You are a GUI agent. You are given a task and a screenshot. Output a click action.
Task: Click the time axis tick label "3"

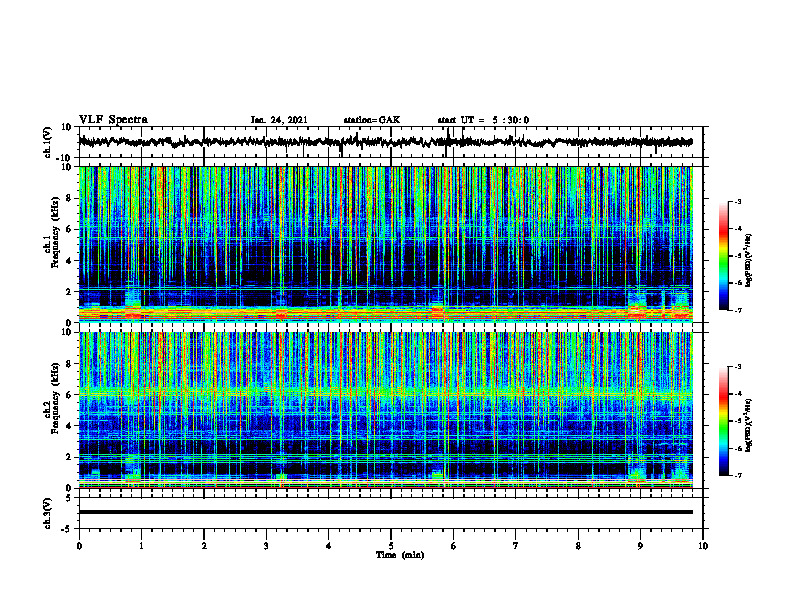tap(266, 546)
